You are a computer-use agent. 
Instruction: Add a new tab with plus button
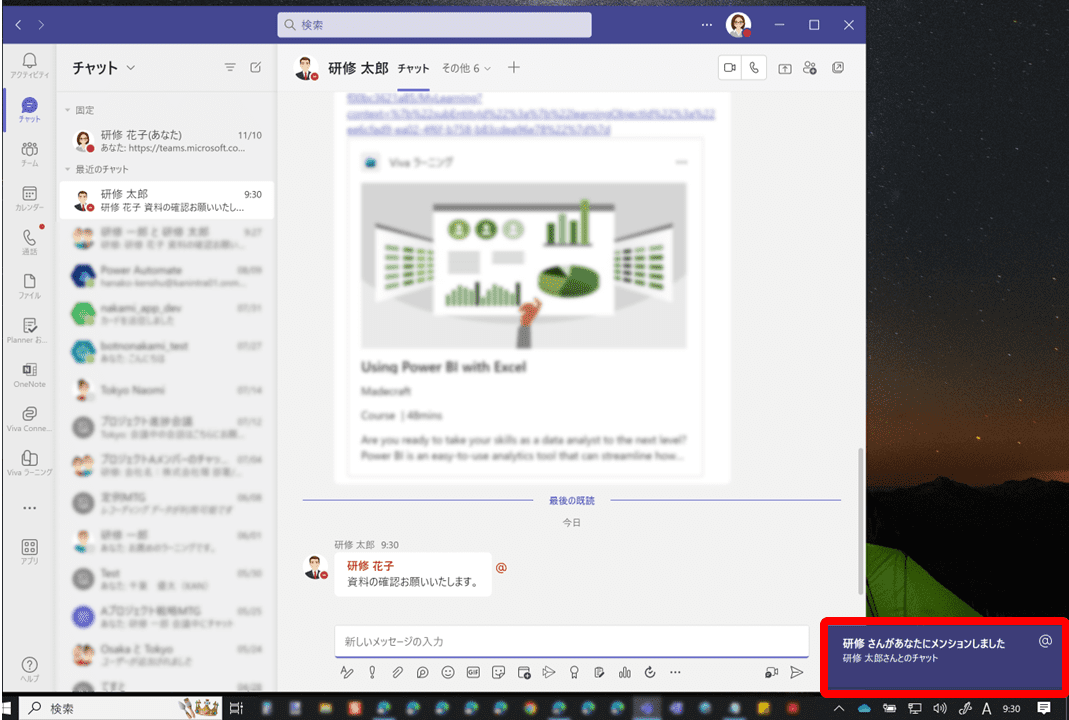point(514,68)
